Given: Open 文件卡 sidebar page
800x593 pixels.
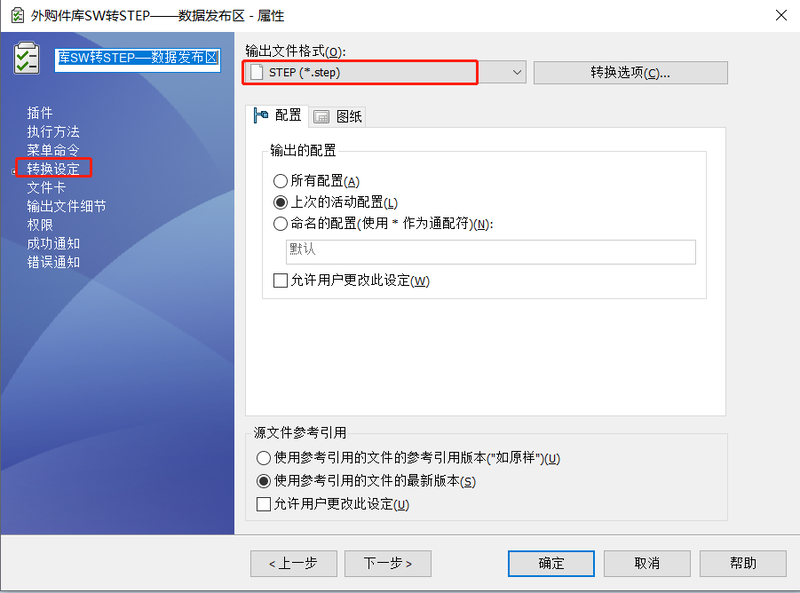Looking at the screenshot, I should (46, 187).
